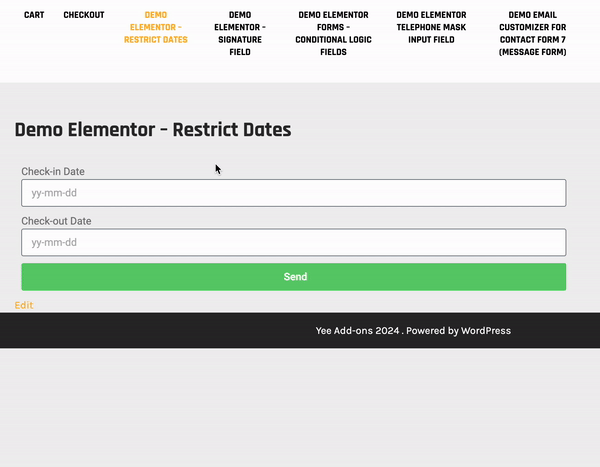Open Demo Email Customizer for Contact Form 7
The height and width of the screenshot is (467, 600).
pyautogui.click(x=533, y=33)
